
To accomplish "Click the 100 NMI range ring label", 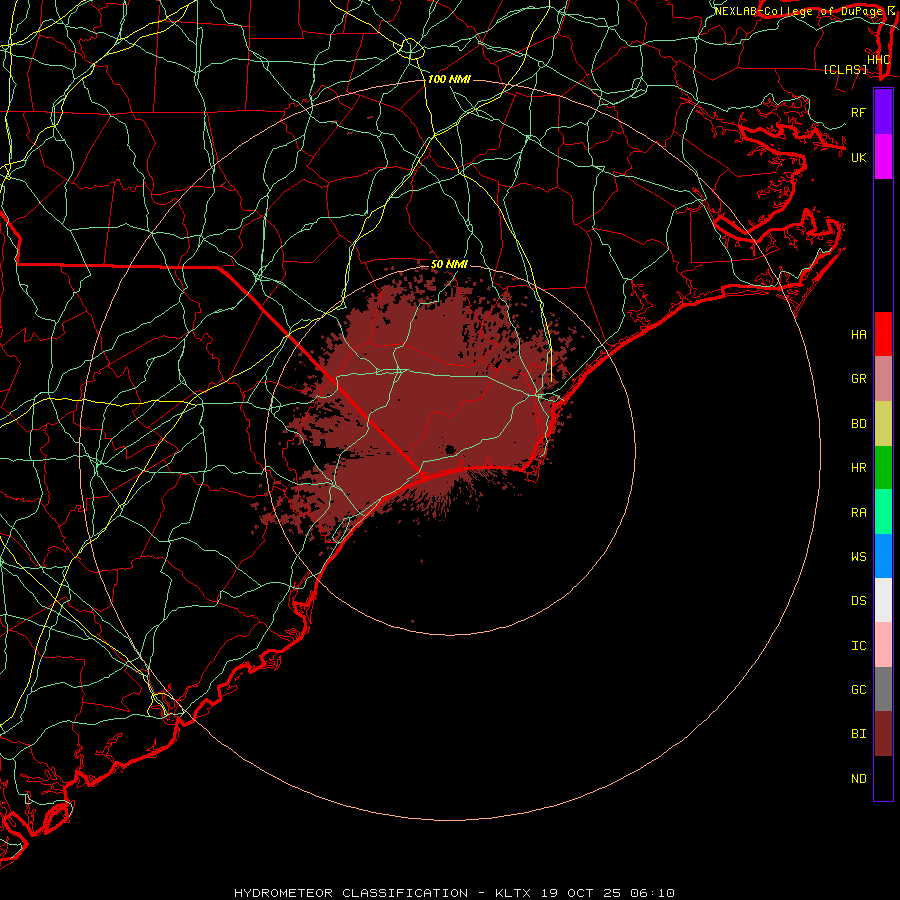I will (449, 79).
